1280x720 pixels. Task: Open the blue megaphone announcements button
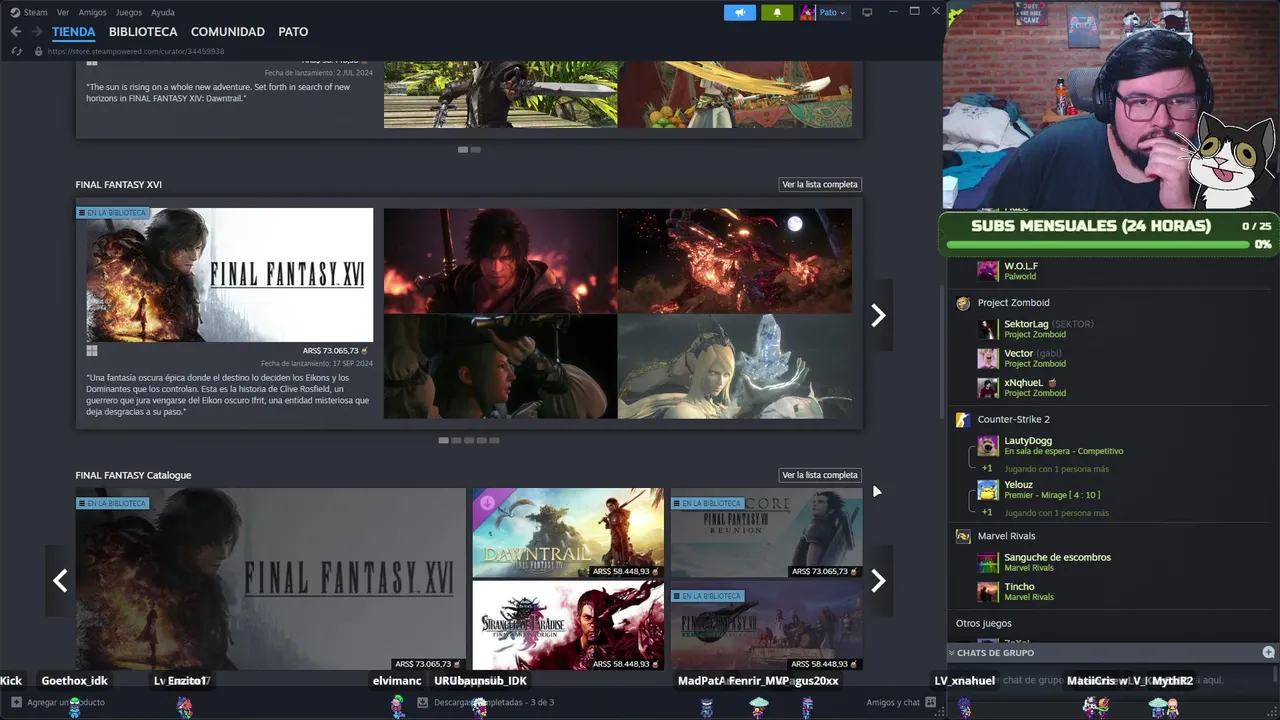point(740,12)
